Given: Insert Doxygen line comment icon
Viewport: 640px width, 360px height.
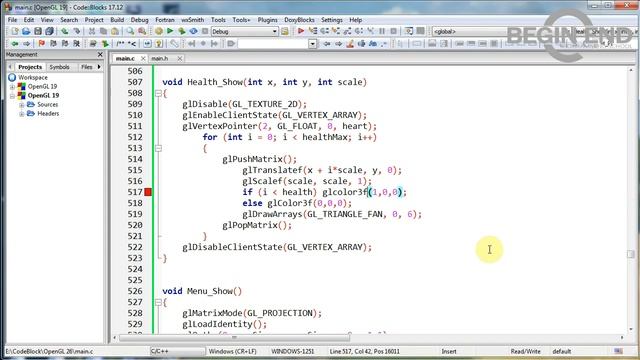Looking at the screenshot, I should (132, 44).
